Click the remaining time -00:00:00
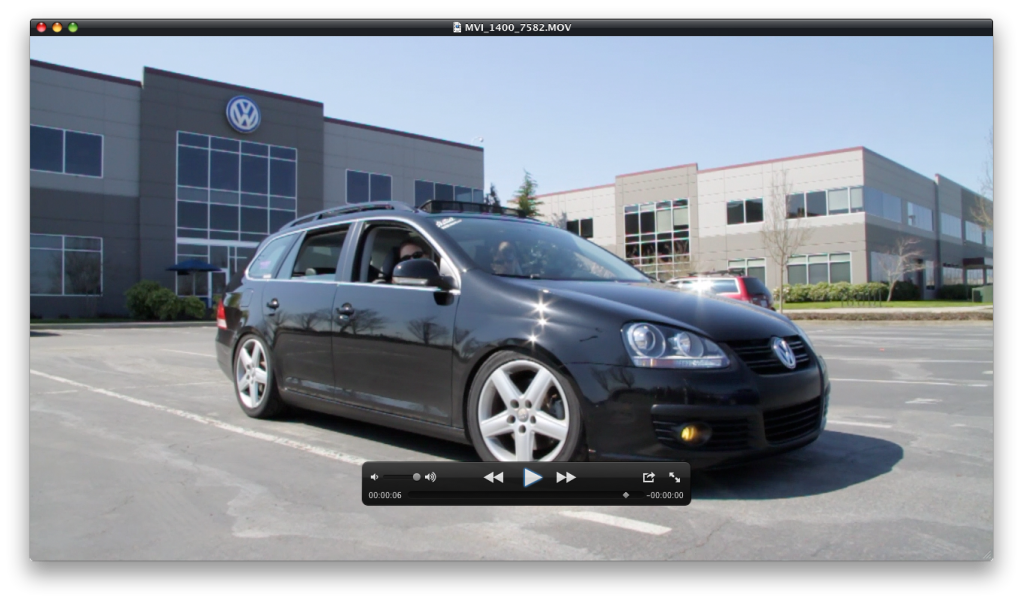This screenshot has width=1023, height=602. click(x=665, y=495)
